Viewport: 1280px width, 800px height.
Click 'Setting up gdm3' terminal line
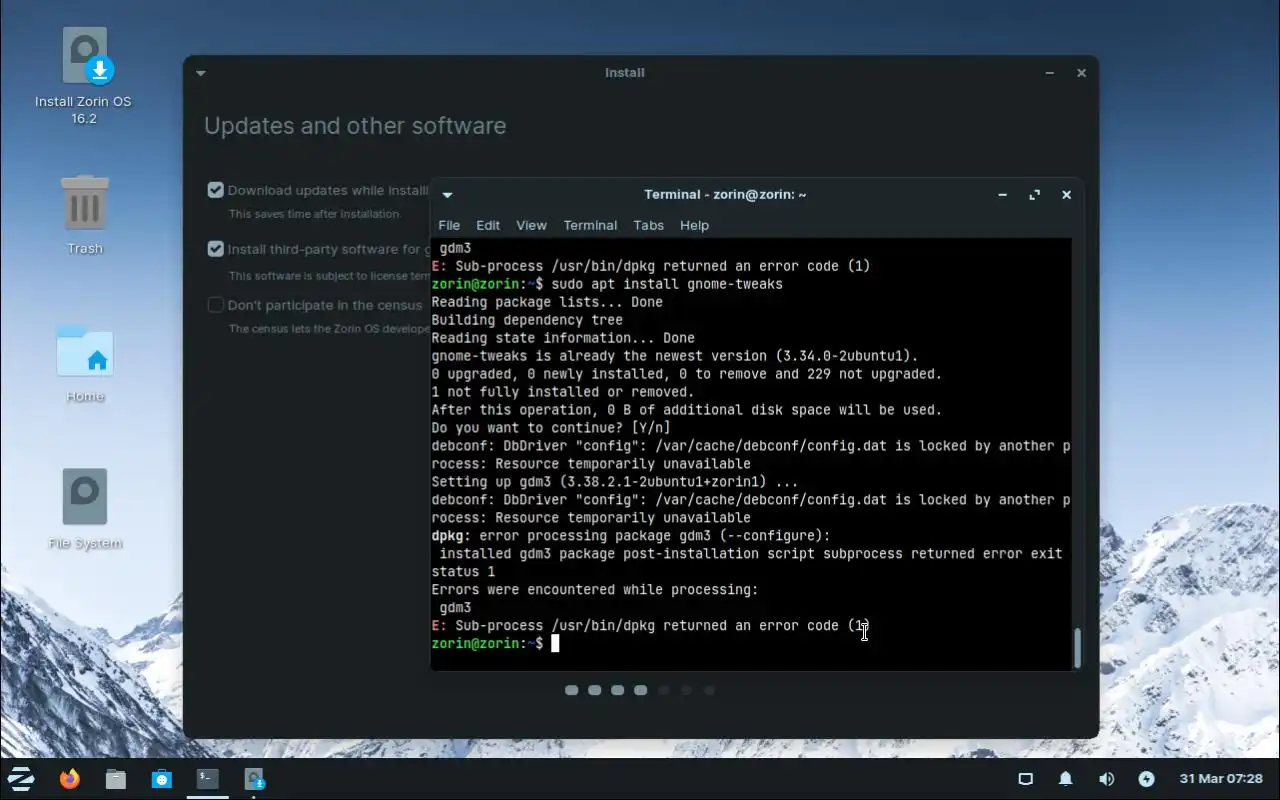click(x=615, y=482)
